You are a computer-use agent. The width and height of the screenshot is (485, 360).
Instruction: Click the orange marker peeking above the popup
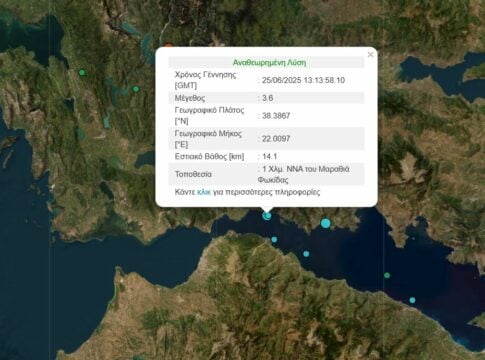coord(169,45)
